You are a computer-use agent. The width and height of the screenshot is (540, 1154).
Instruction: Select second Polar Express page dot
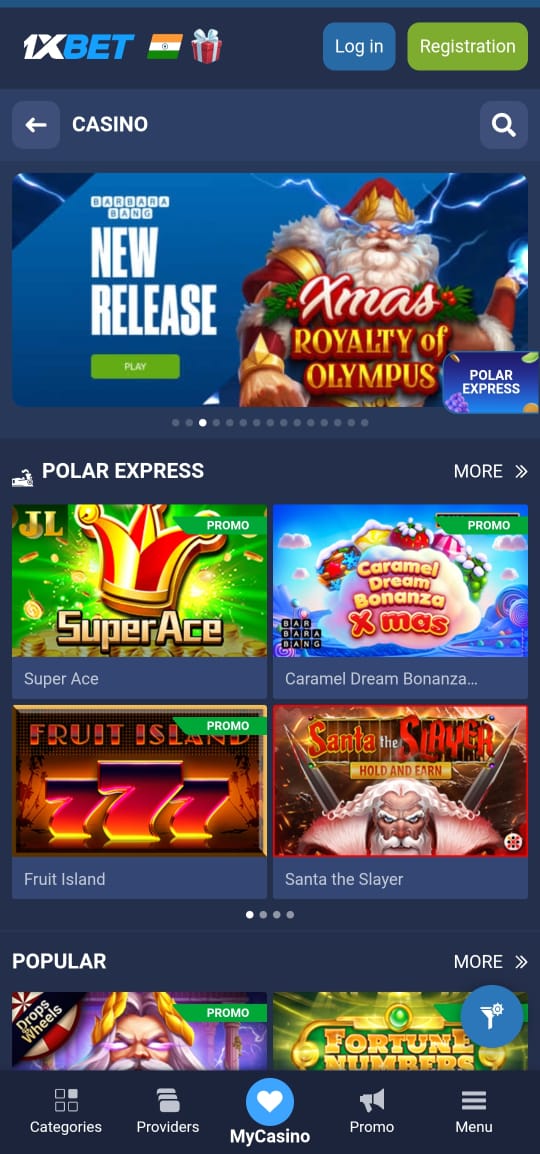coord(263,915)
